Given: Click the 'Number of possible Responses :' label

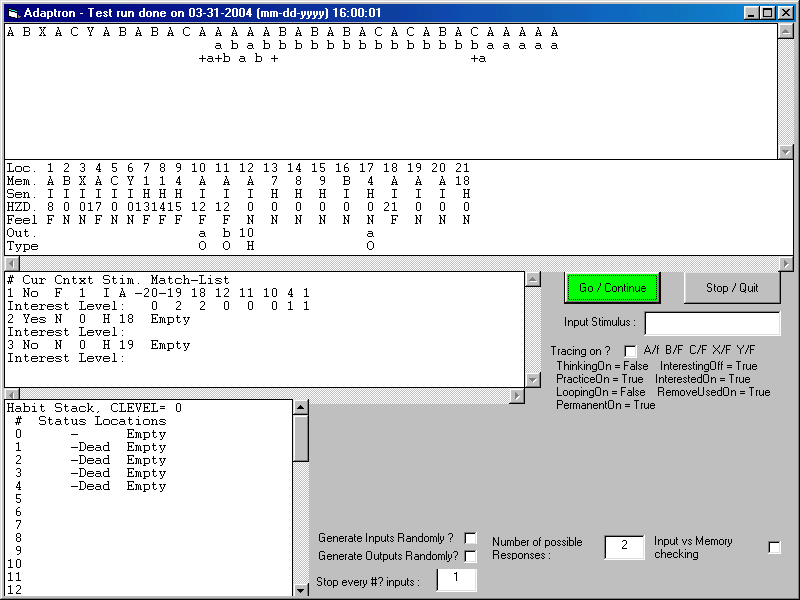Looking at the screenshot, I should pyautogui.click(x=537, y=548).
